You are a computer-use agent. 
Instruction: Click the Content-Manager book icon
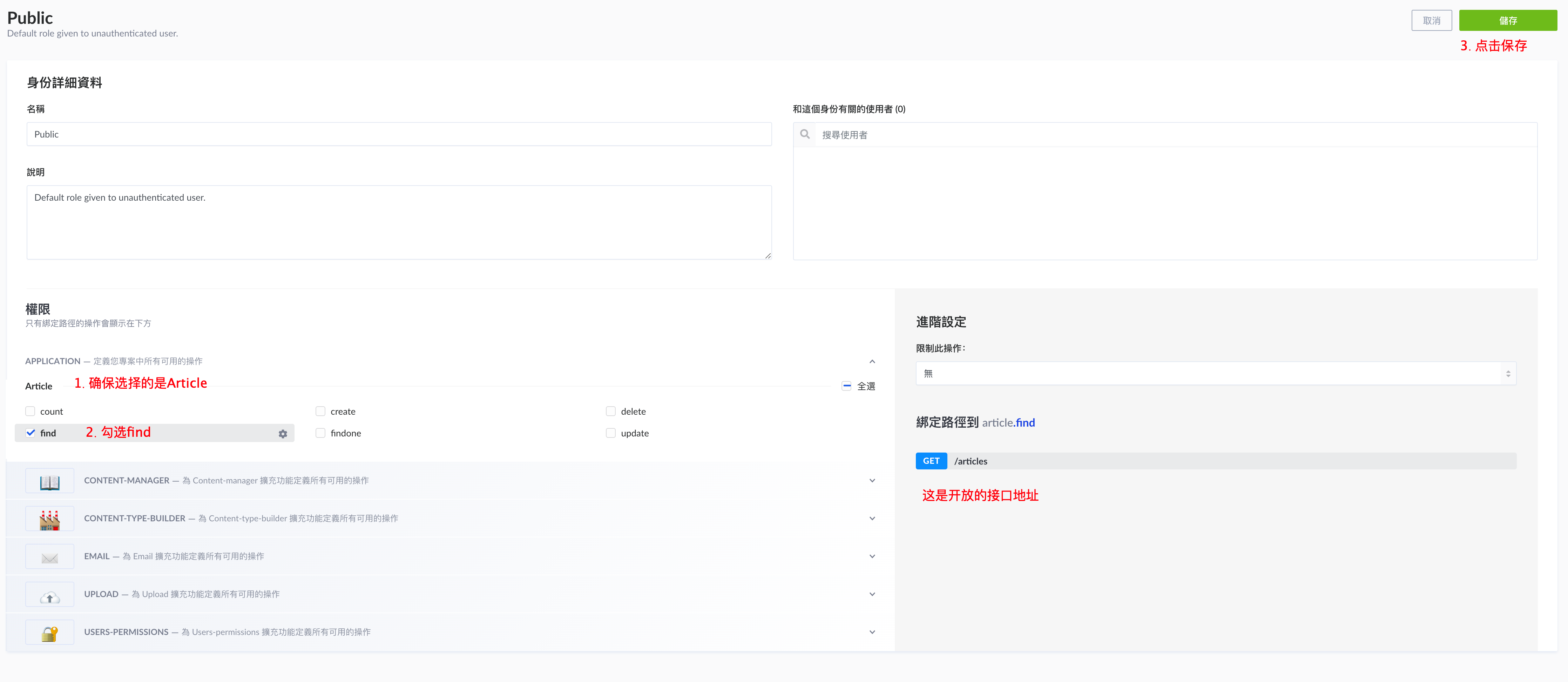(x=49, y=481)
